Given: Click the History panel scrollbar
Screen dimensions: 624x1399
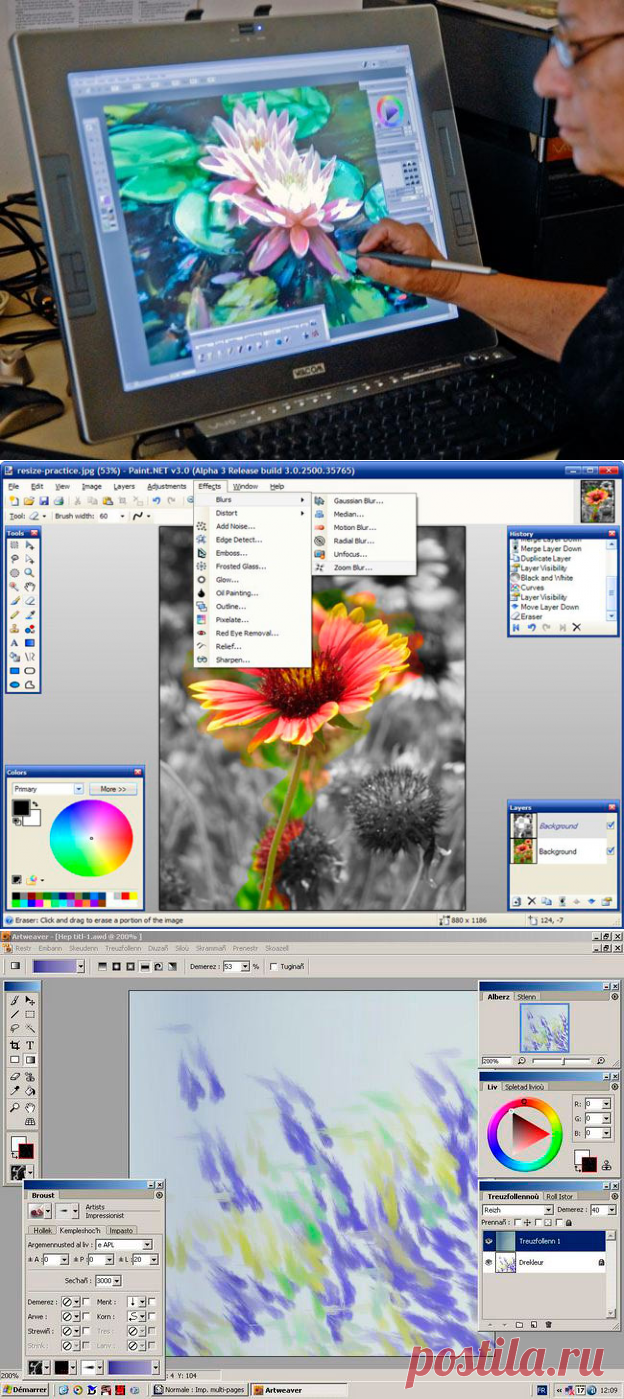Looking at the screenshot, I should 610,580.
